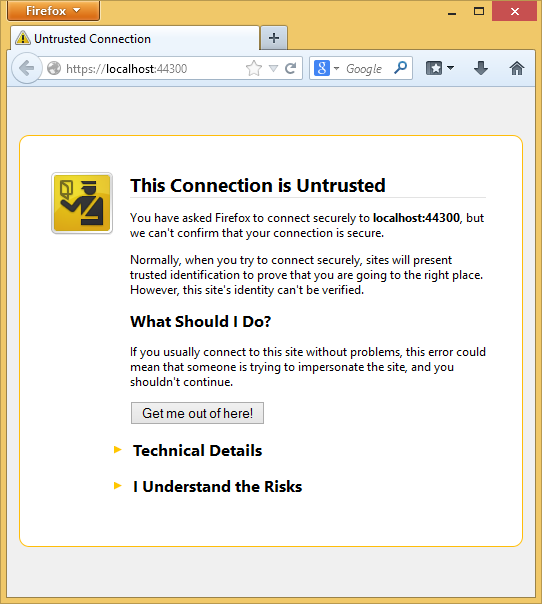
Task: Open the bookmarks menu button
Action: (440, 68)
